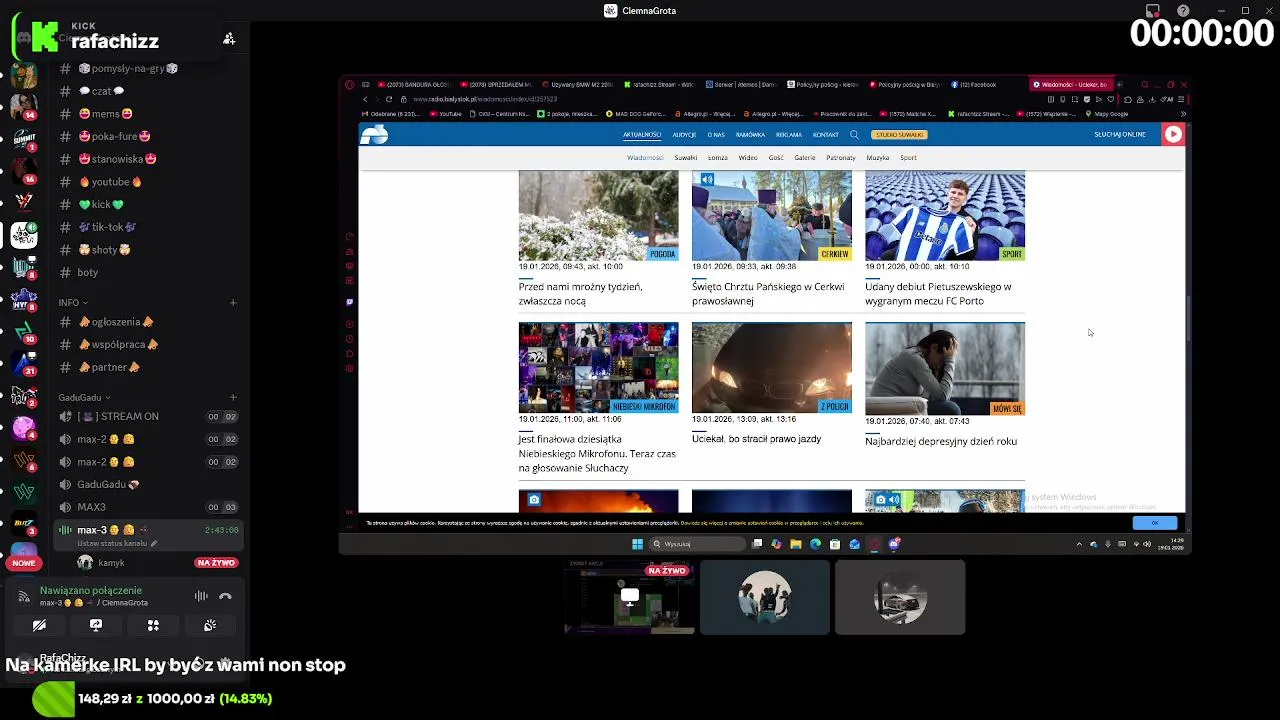The height and width of the screenshot is (720, 1280).
Task: Open the soundboard button
Action: 210,625
